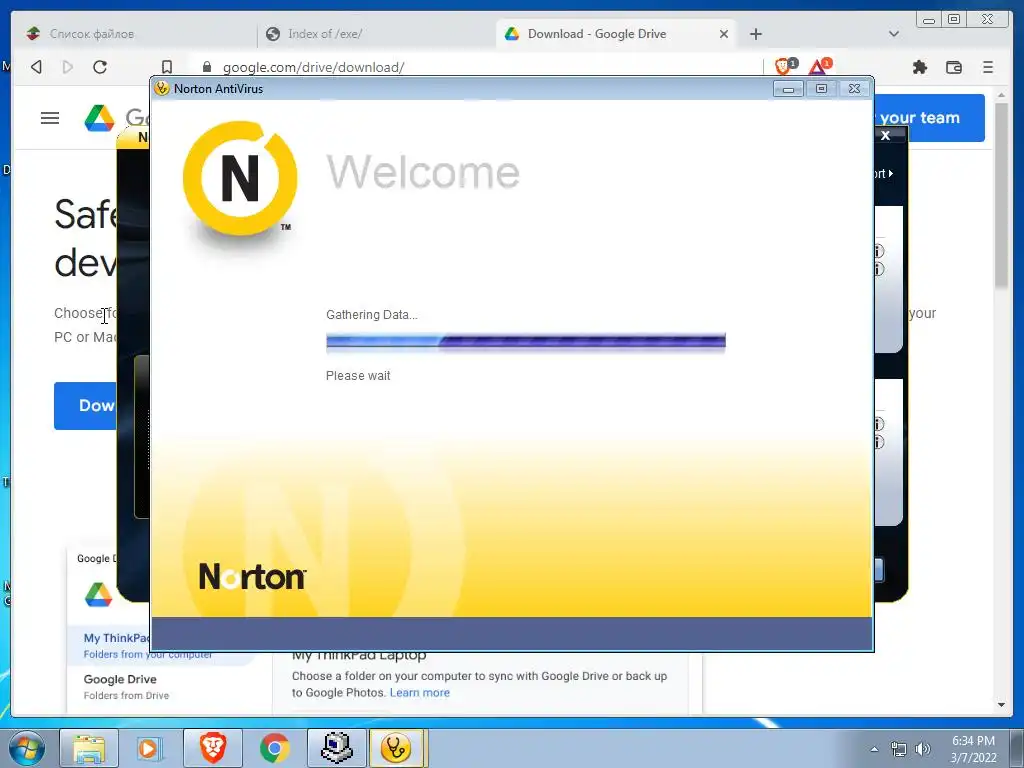Image resolution: width=1024 pixels, height=768 pixels.
Task: Click the address bar showing google.com/drive/download/
Action: click(480, 67)
